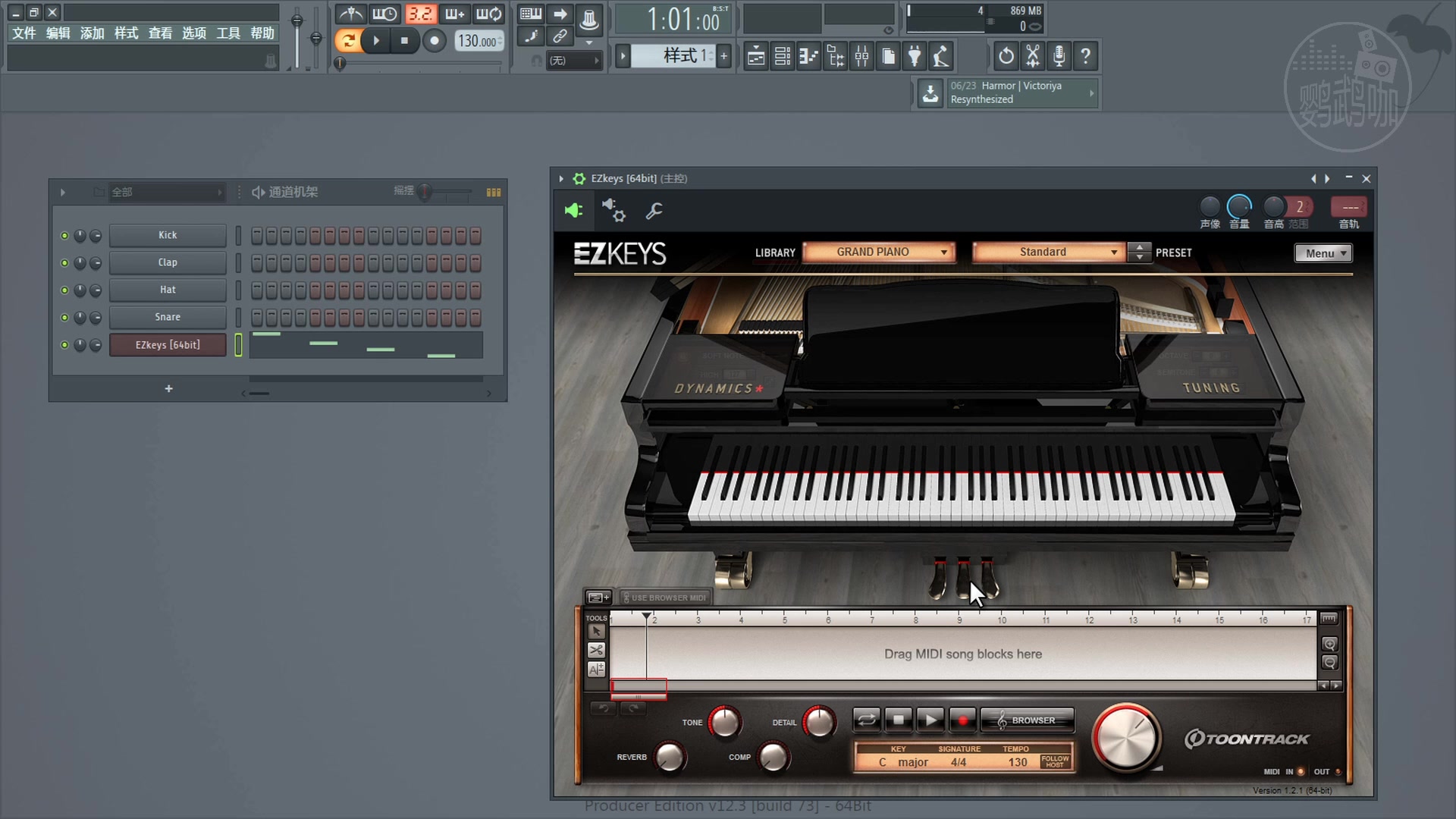Open the plugin picker plug icon

pos(915,55)
